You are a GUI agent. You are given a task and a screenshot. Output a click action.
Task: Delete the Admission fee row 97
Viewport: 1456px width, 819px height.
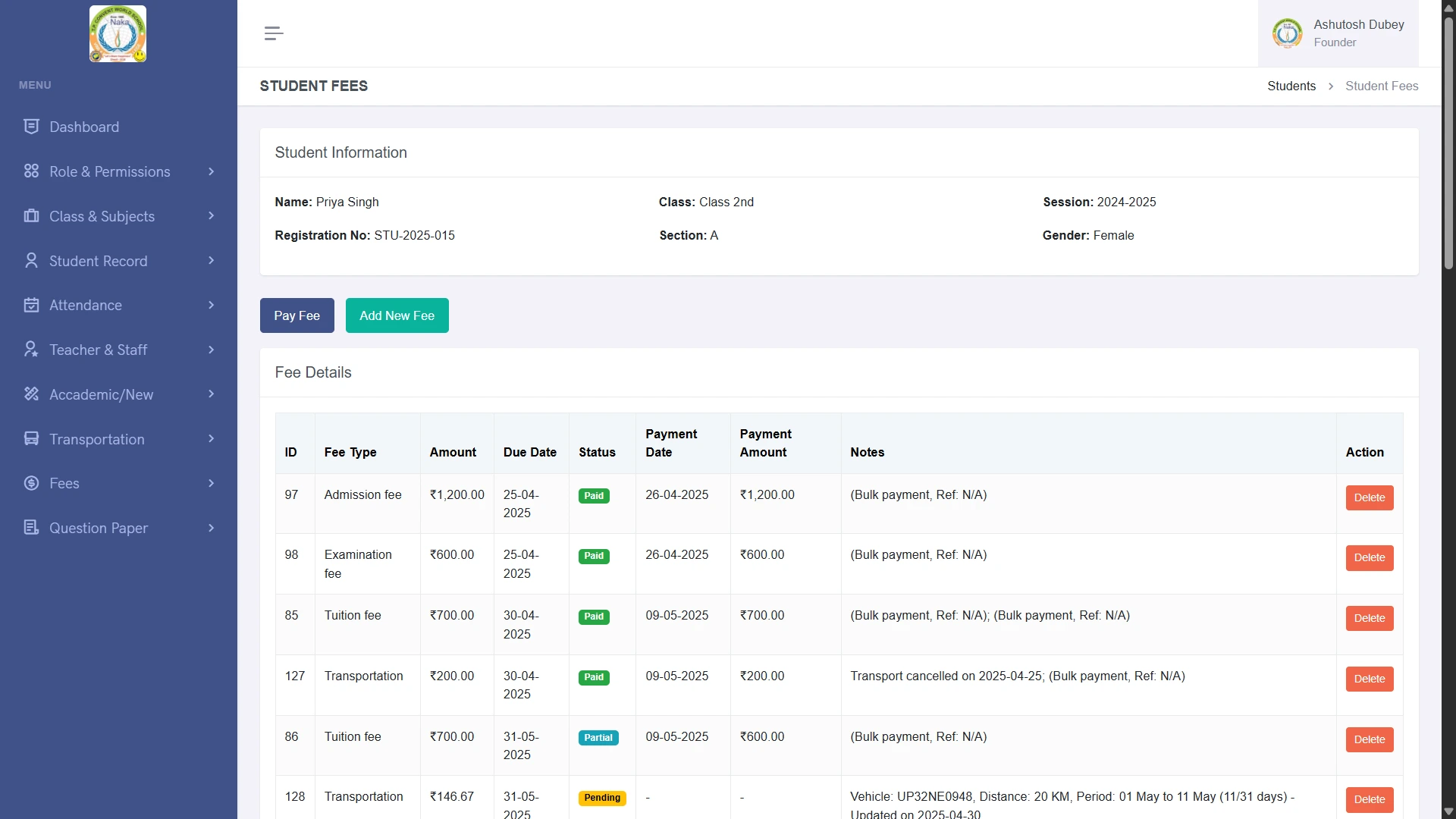[x=1369, y=497]
